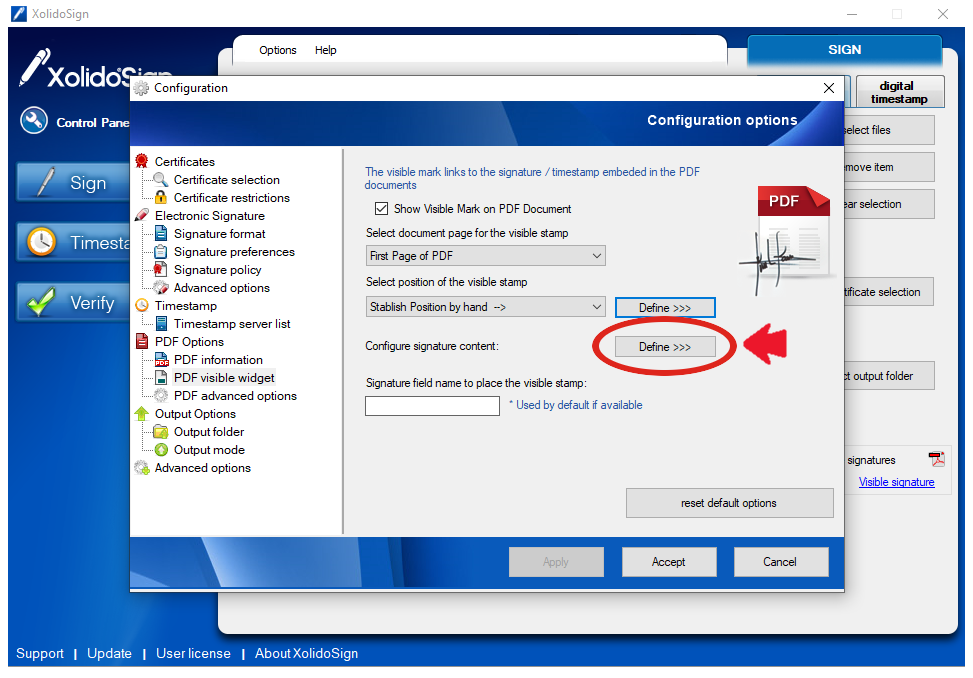Select Output mode tree item
Screen dimensions: 973x678
point(209,449)
